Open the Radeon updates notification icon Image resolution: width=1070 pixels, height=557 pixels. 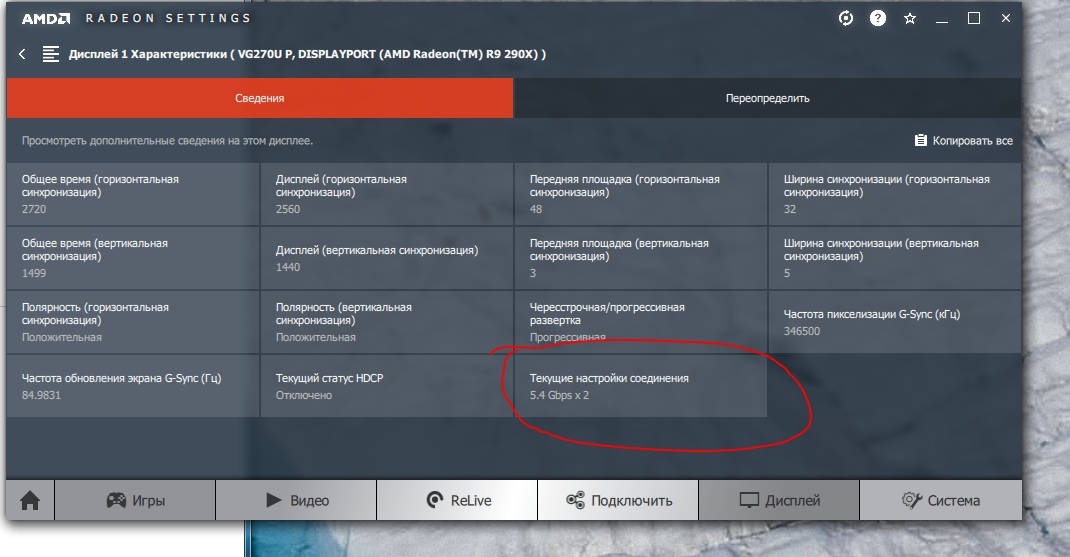[845, 18]
